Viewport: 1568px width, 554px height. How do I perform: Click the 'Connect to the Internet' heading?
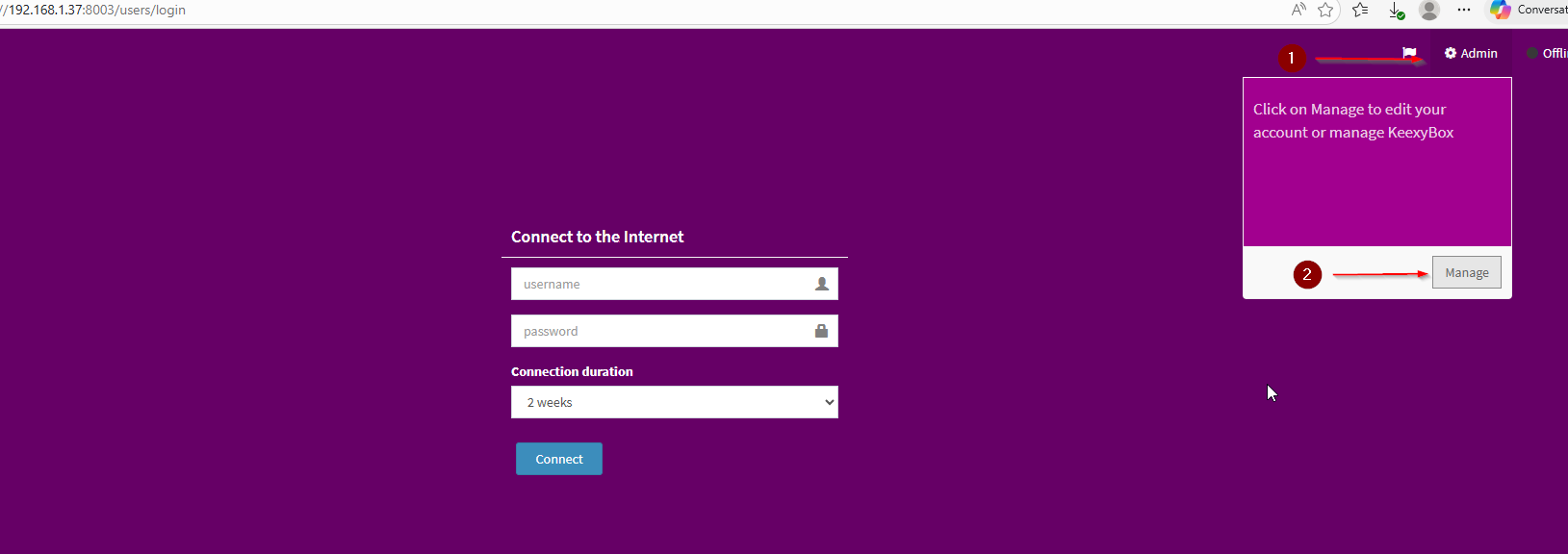click(x=597, y=237)
